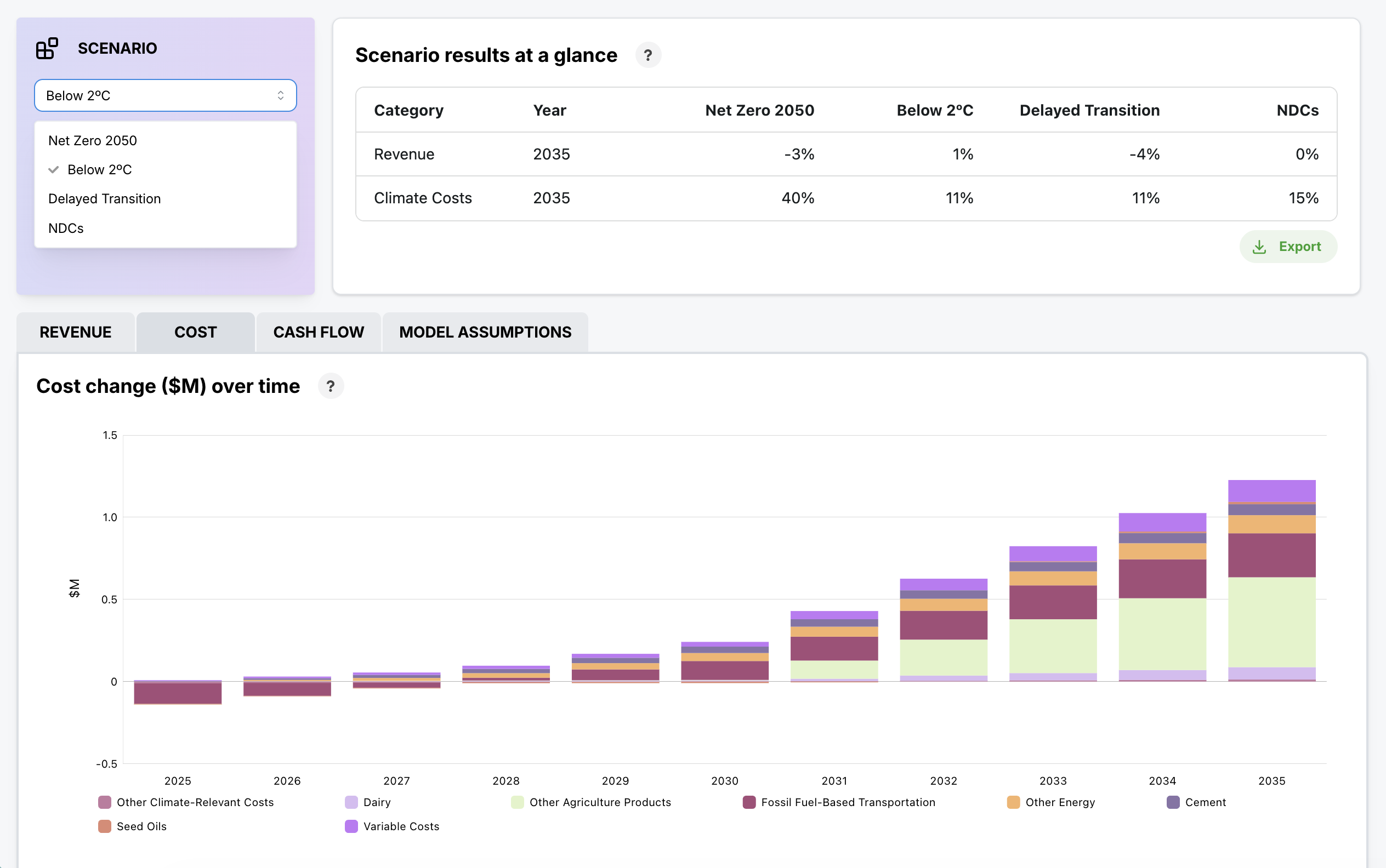Viewport: 1386px width, 868px height.
Task: Click the checkmark beside Below 2ºC option
Action: (53, 170)
